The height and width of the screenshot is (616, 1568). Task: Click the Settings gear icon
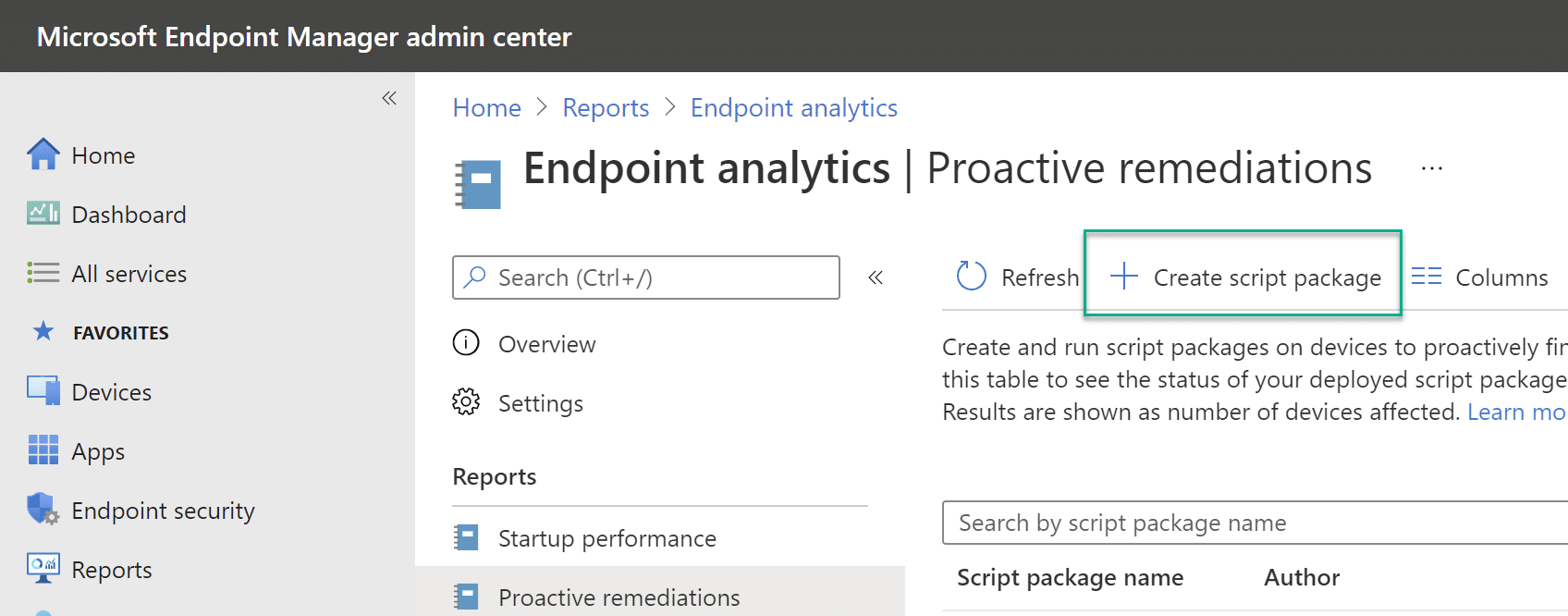466,402
